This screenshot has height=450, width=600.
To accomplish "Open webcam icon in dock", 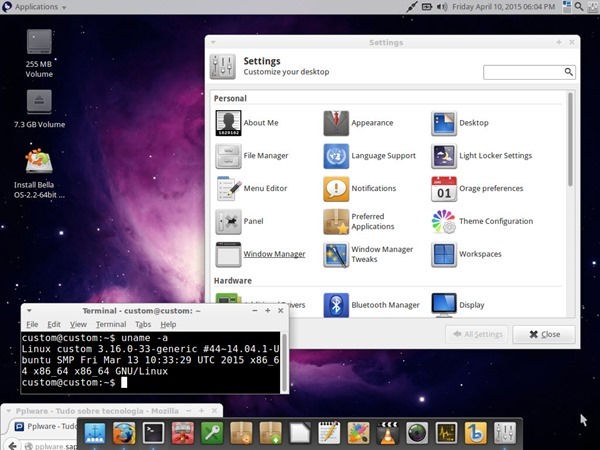I will tap(417, 433).
